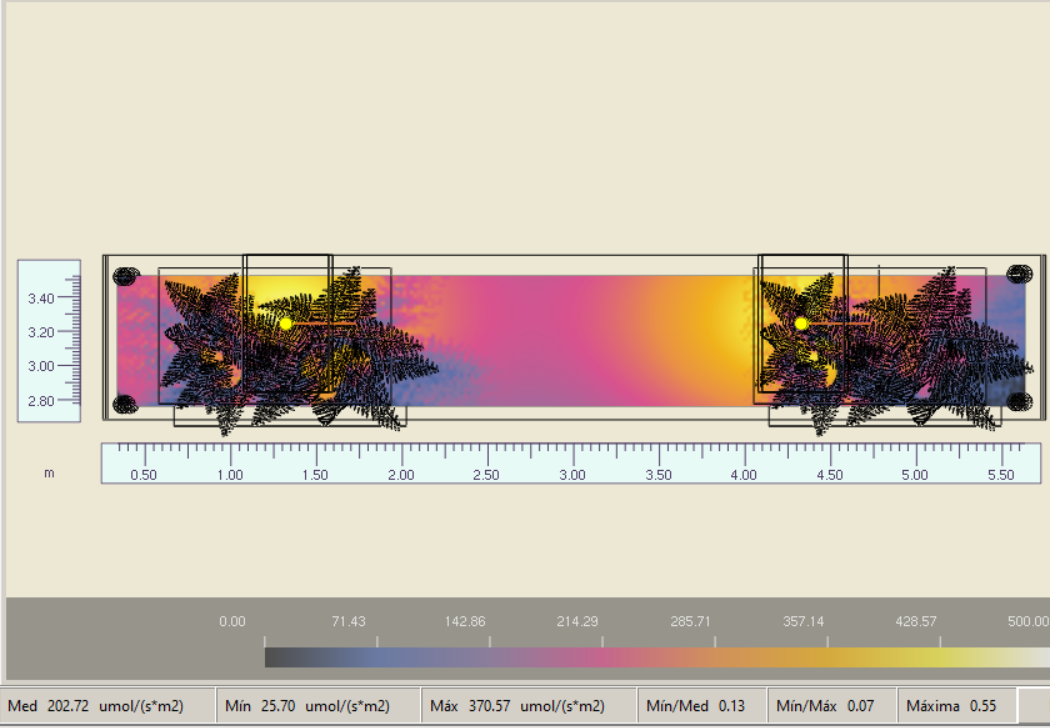Select the bottom-right corner spiral object

(1018, 401)
